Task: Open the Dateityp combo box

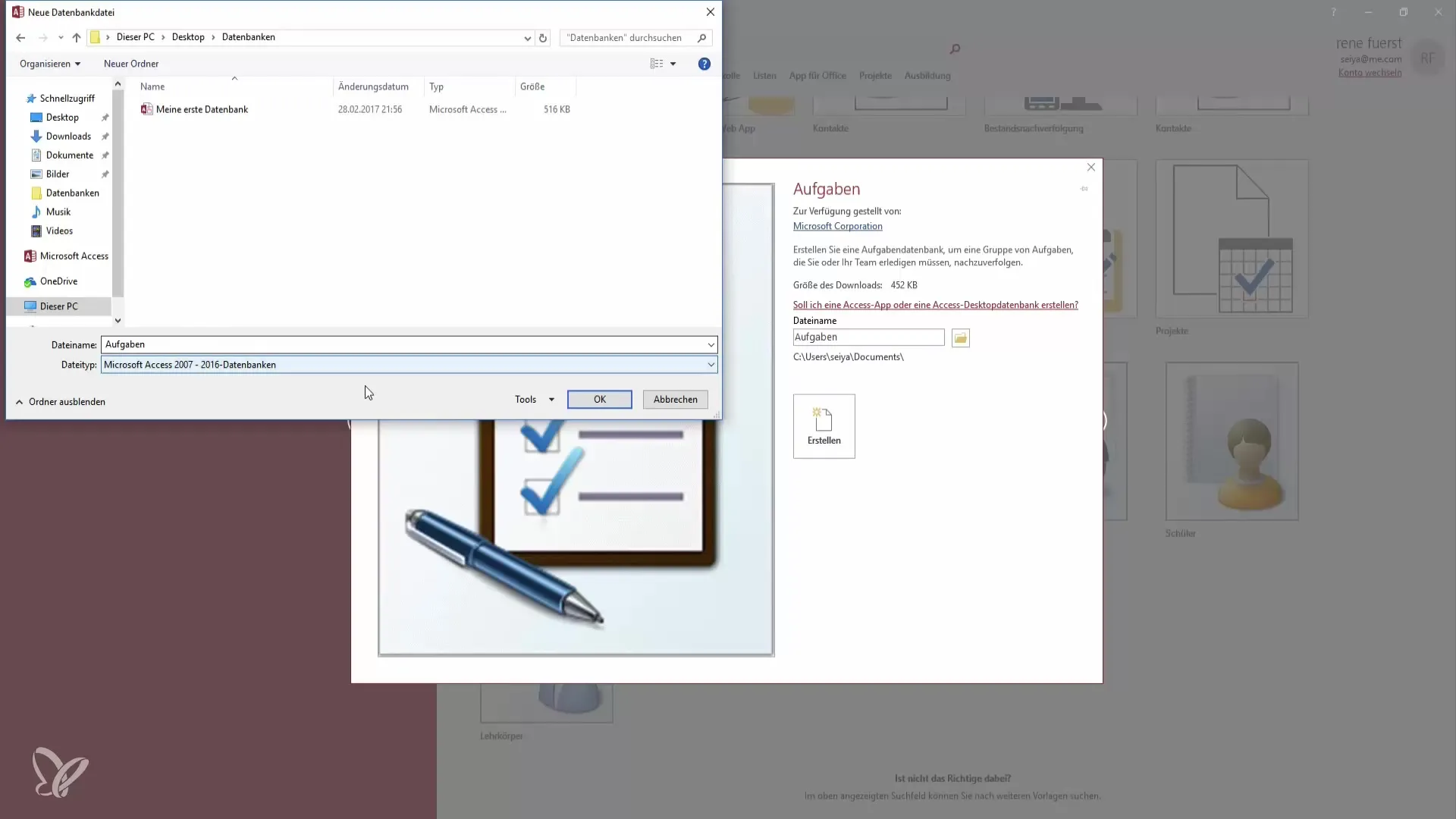Action: point(409,365)
